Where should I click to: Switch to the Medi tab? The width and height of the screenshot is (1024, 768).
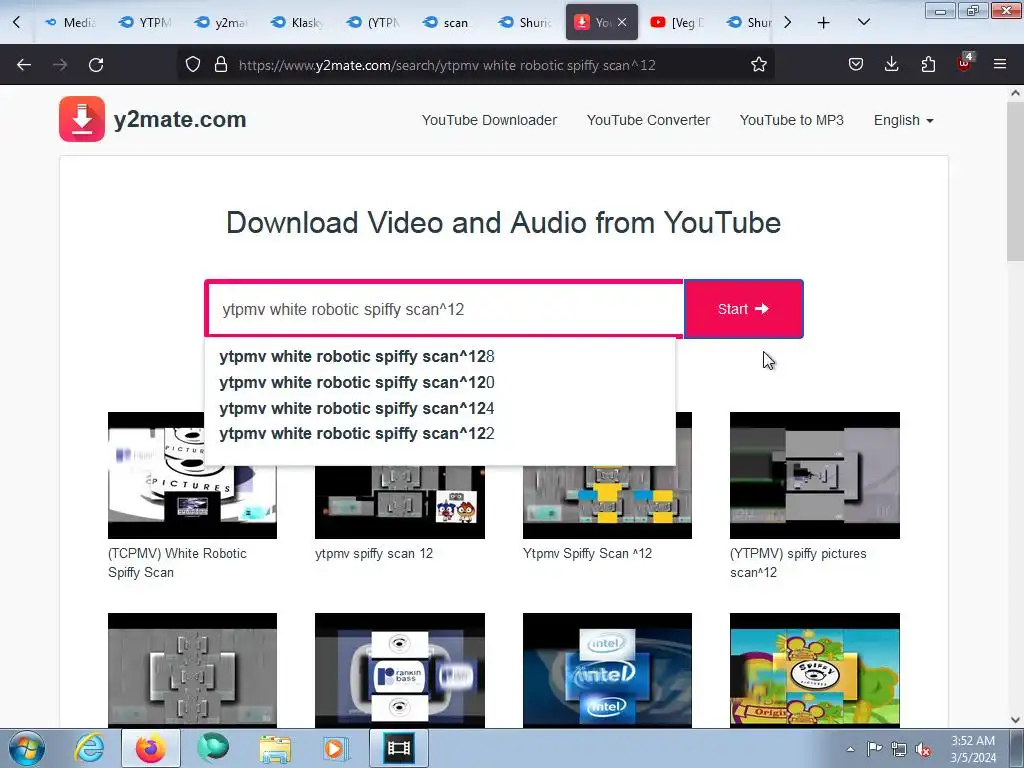point(71,22)
